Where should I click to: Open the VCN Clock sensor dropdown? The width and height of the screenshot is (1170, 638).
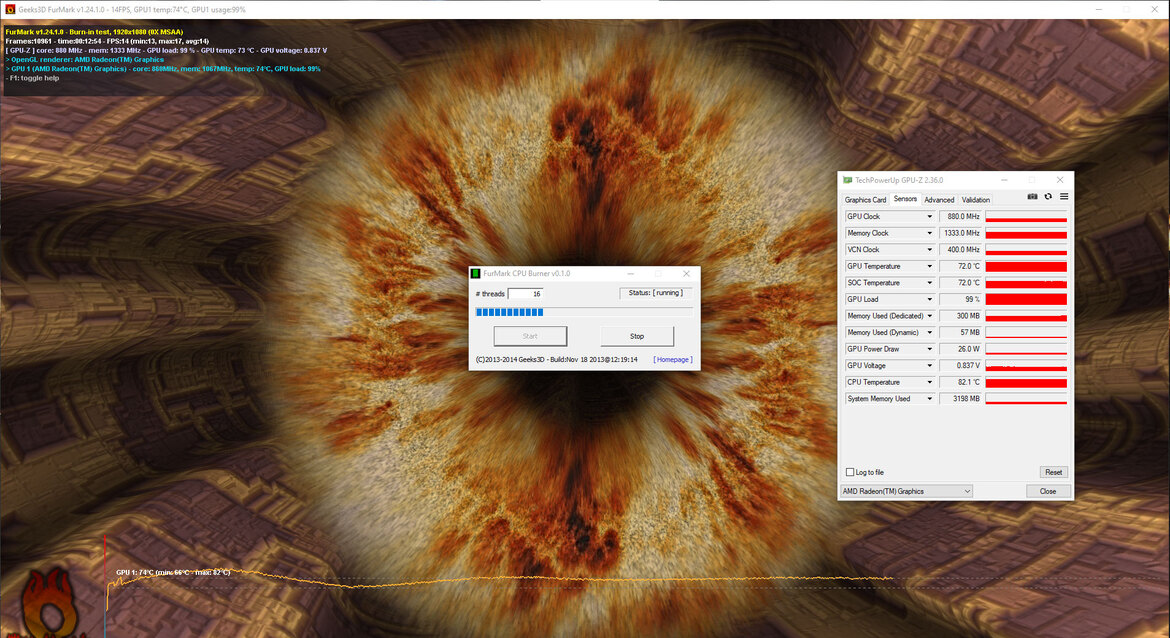[x=930, y=249]
